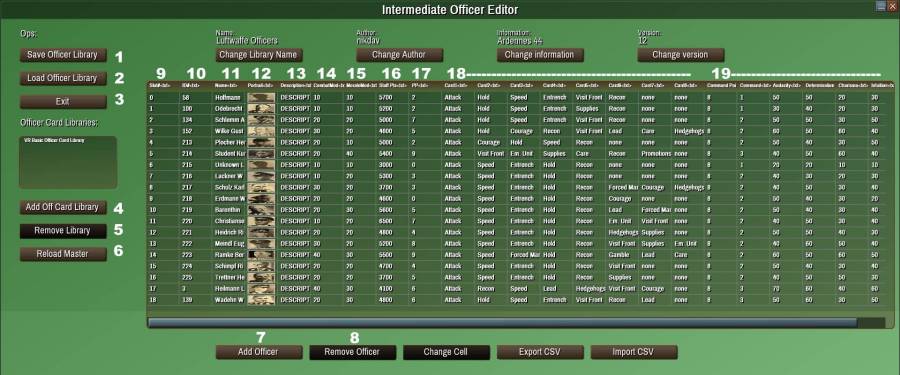Click Student Kur's portrait picture

261,154
